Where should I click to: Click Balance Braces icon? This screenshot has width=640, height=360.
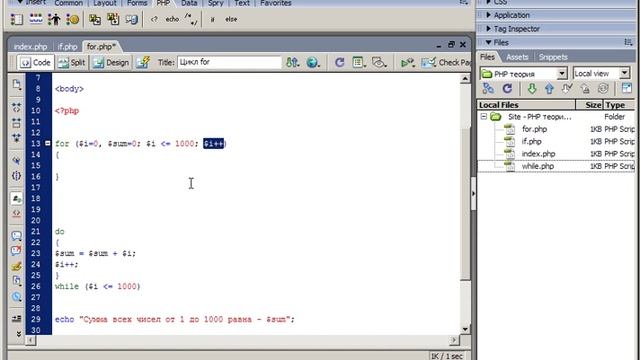16,176
